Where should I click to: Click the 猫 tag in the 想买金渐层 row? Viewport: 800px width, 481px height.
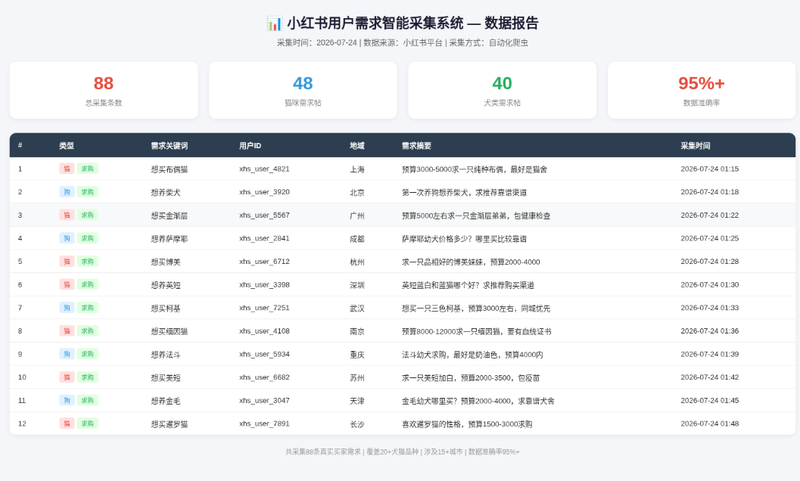pyautogui.click(x=67, y=215)
